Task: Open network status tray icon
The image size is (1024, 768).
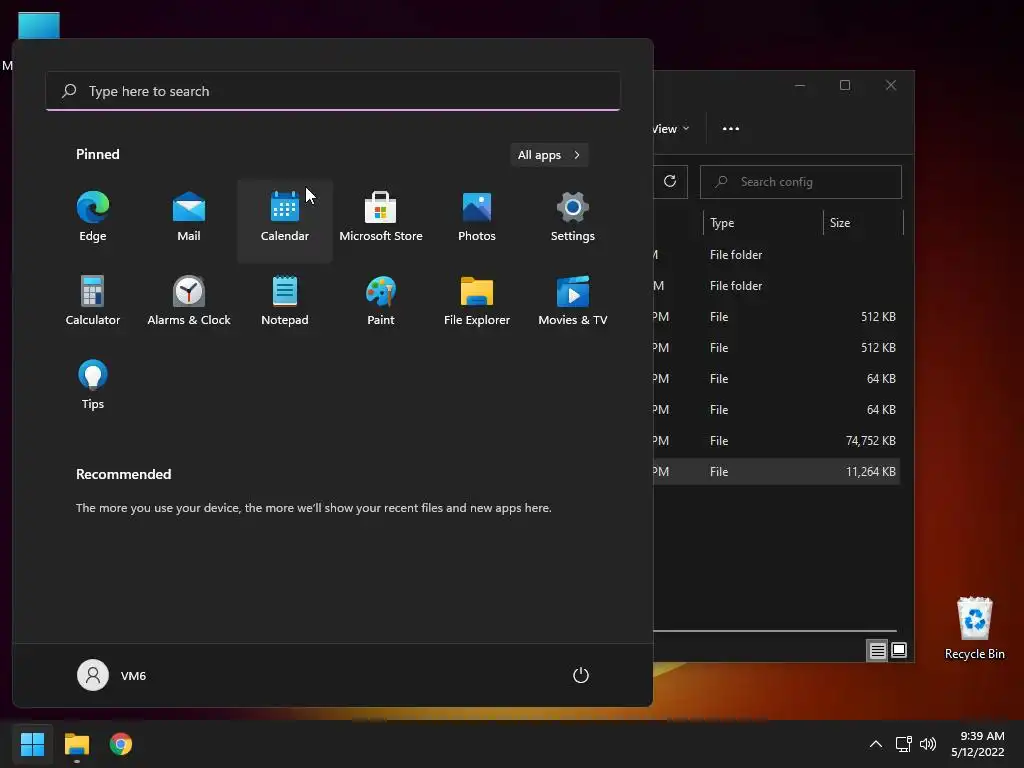Action: coord(903,744)
